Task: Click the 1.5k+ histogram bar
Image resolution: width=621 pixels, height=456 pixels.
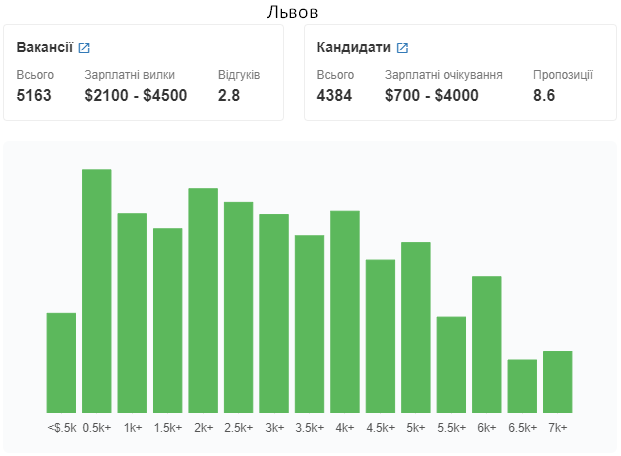Action: coord(168,321)
